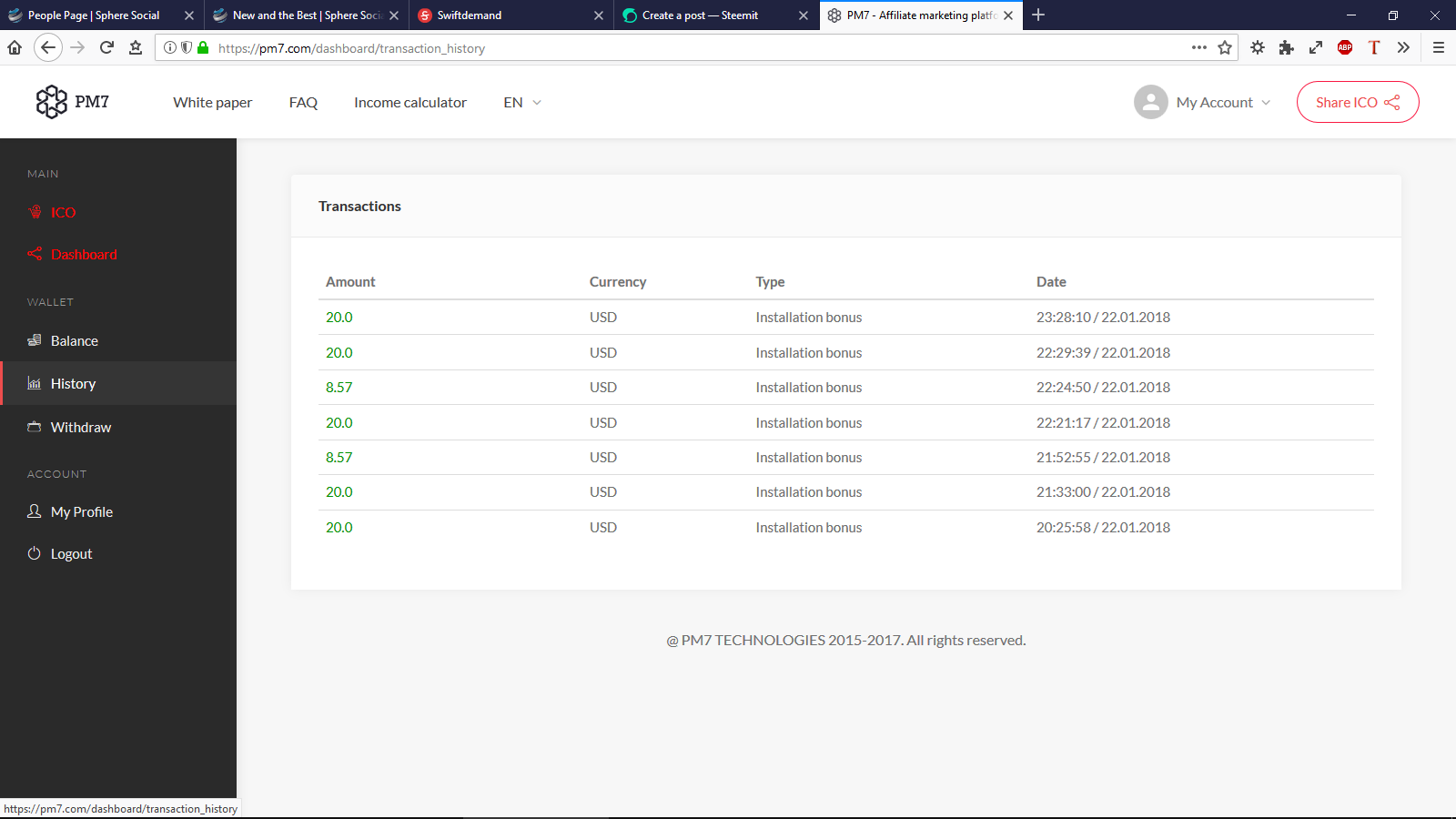The height and width of the screenshot is (819, 1456).
Task: Click the Balance coins icon under Wallet
Action: click(34, 340)
